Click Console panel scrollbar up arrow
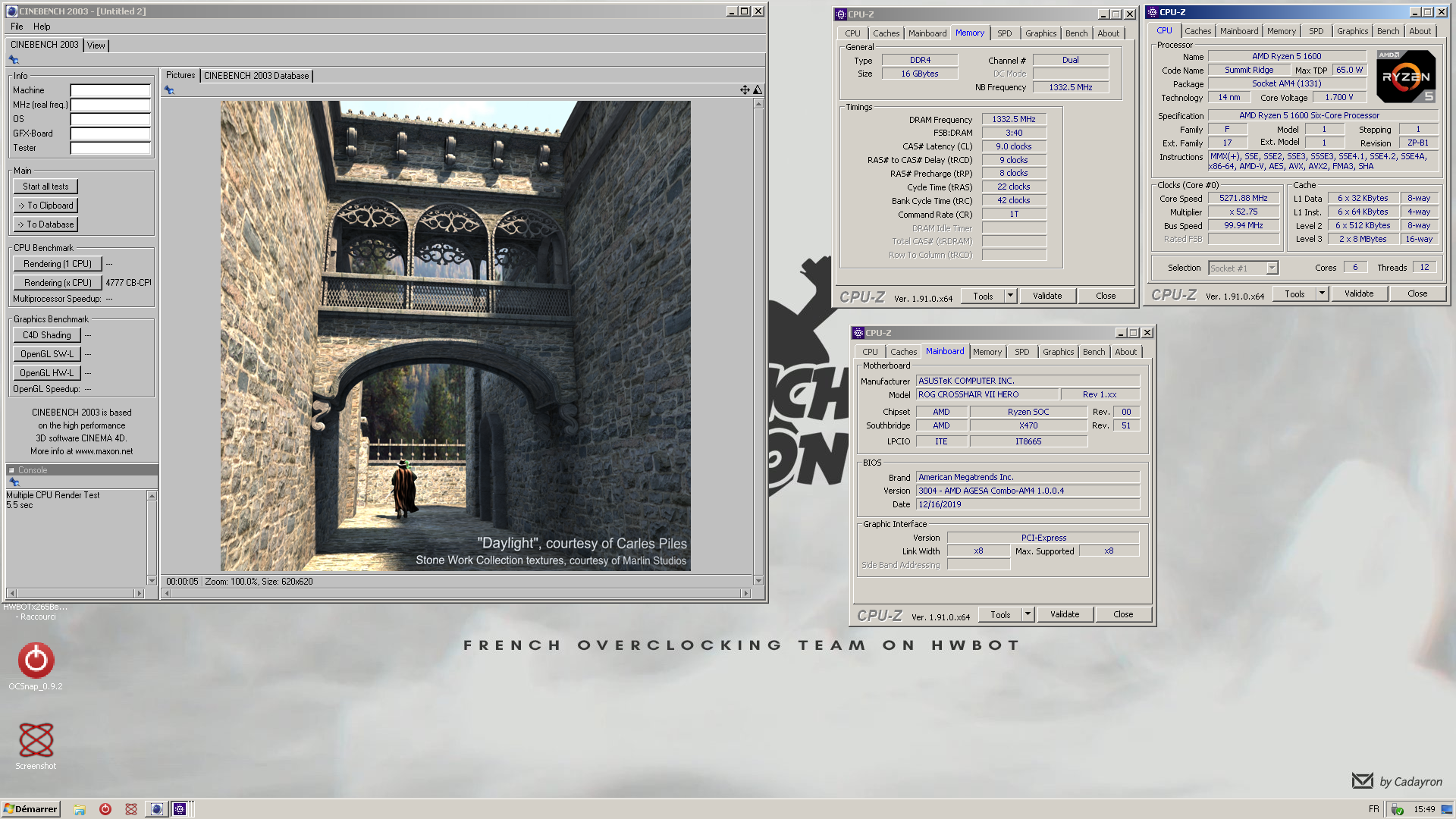 (152, 496)
